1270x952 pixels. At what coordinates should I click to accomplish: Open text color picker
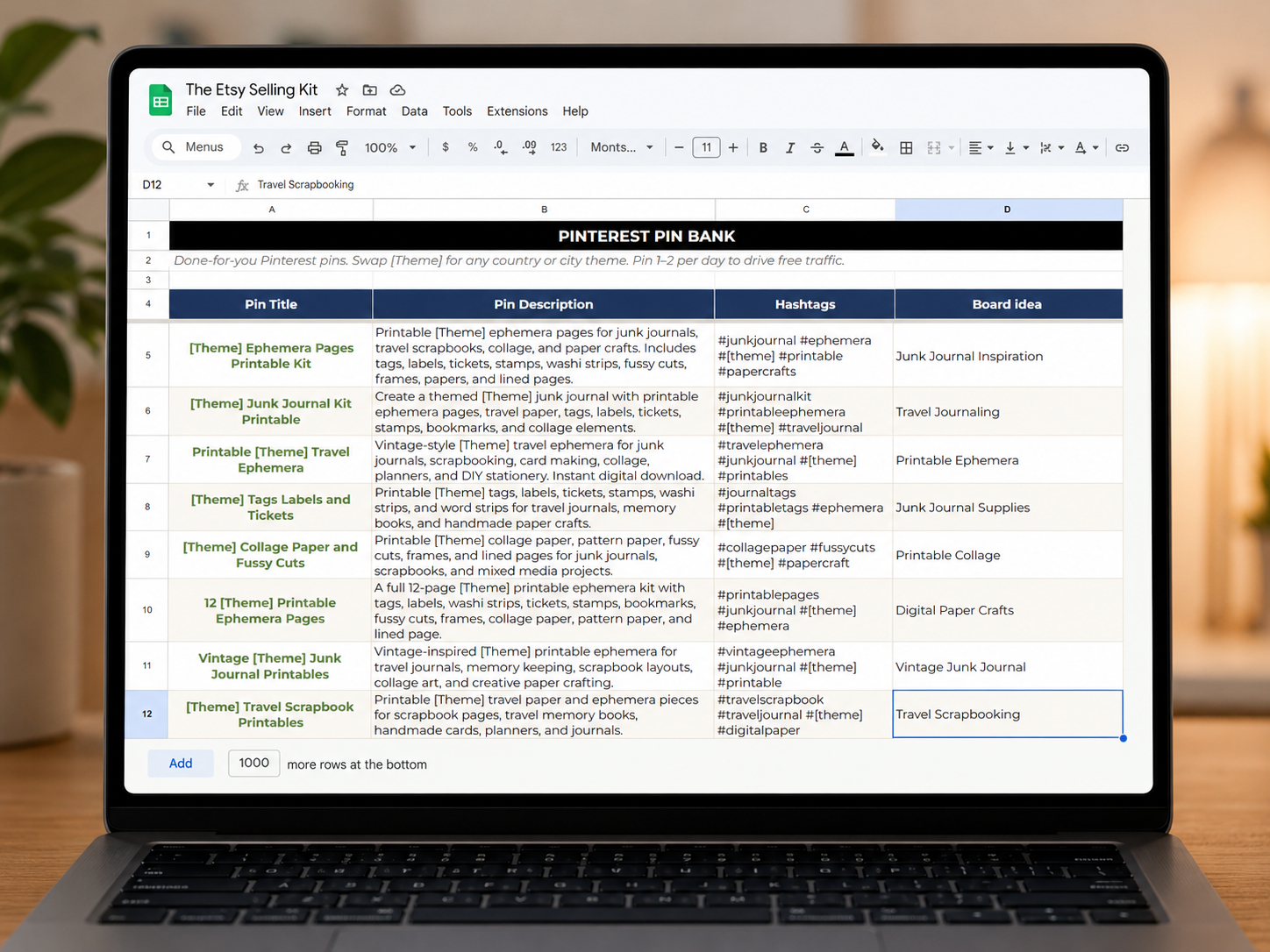coord(845,148)
